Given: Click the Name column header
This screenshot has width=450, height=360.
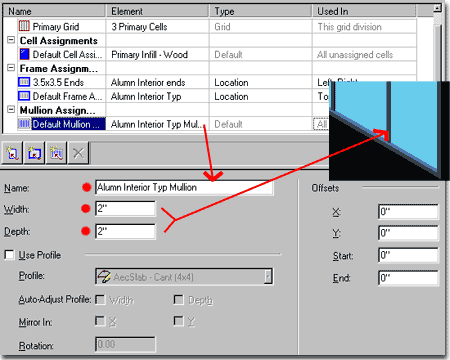Looking at the screenshot, I should pyautogui.click(x=55, y=11).
